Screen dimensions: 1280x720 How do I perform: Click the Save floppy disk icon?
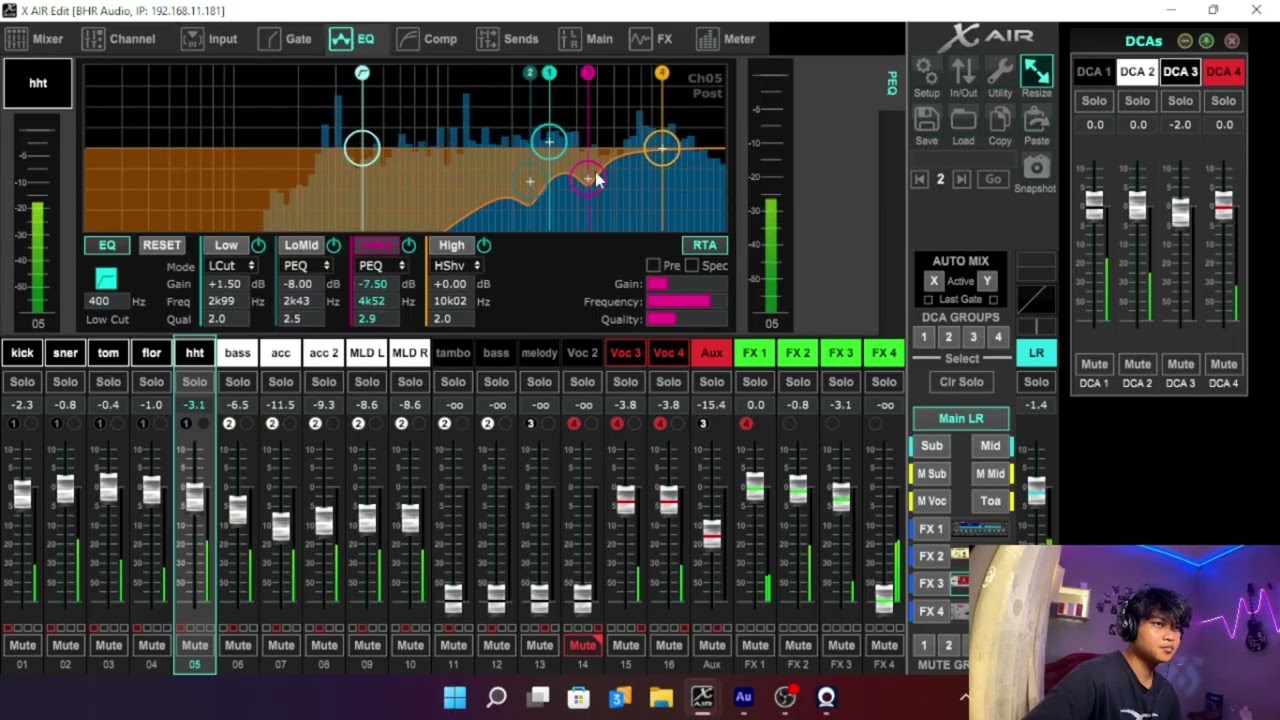(926, 119)
